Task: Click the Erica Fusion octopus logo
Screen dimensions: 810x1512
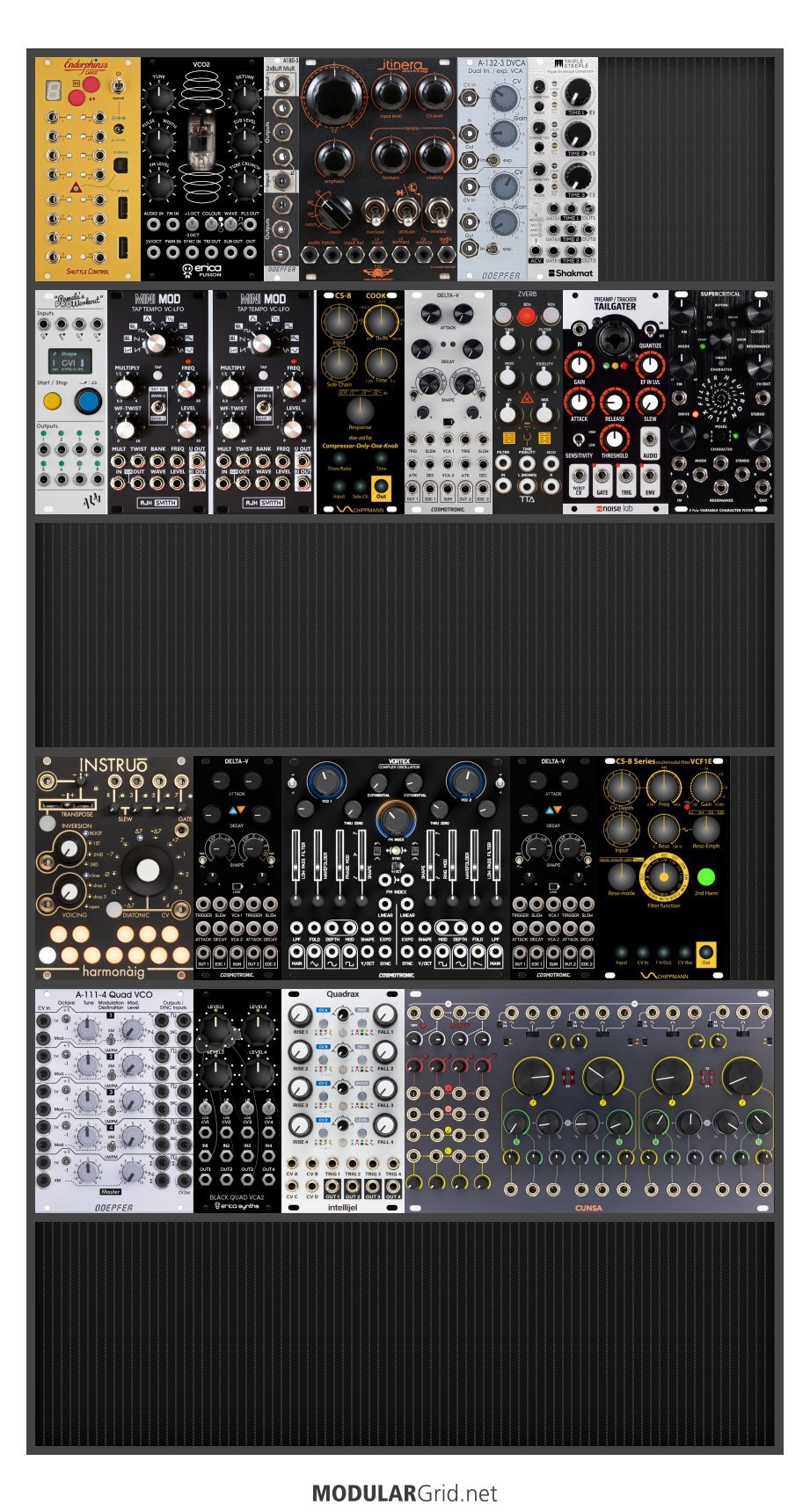Action: point(187,271)
